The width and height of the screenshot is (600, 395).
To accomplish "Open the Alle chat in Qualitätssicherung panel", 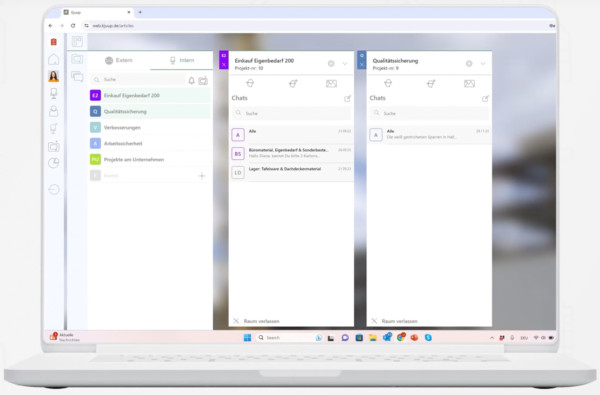I will [429, 134].
